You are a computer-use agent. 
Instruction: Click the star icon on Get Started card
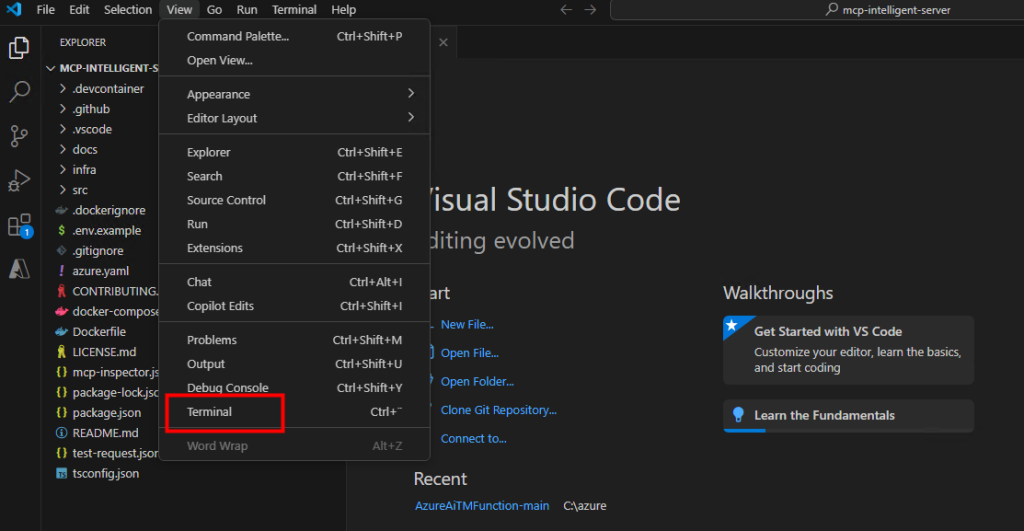click(732, 325)
